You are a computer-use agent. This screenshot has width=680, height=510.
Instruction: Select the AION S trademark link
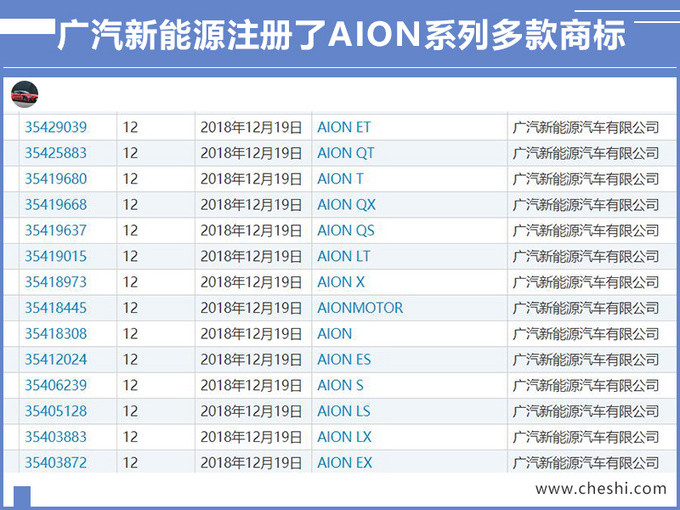click(340, 385)
